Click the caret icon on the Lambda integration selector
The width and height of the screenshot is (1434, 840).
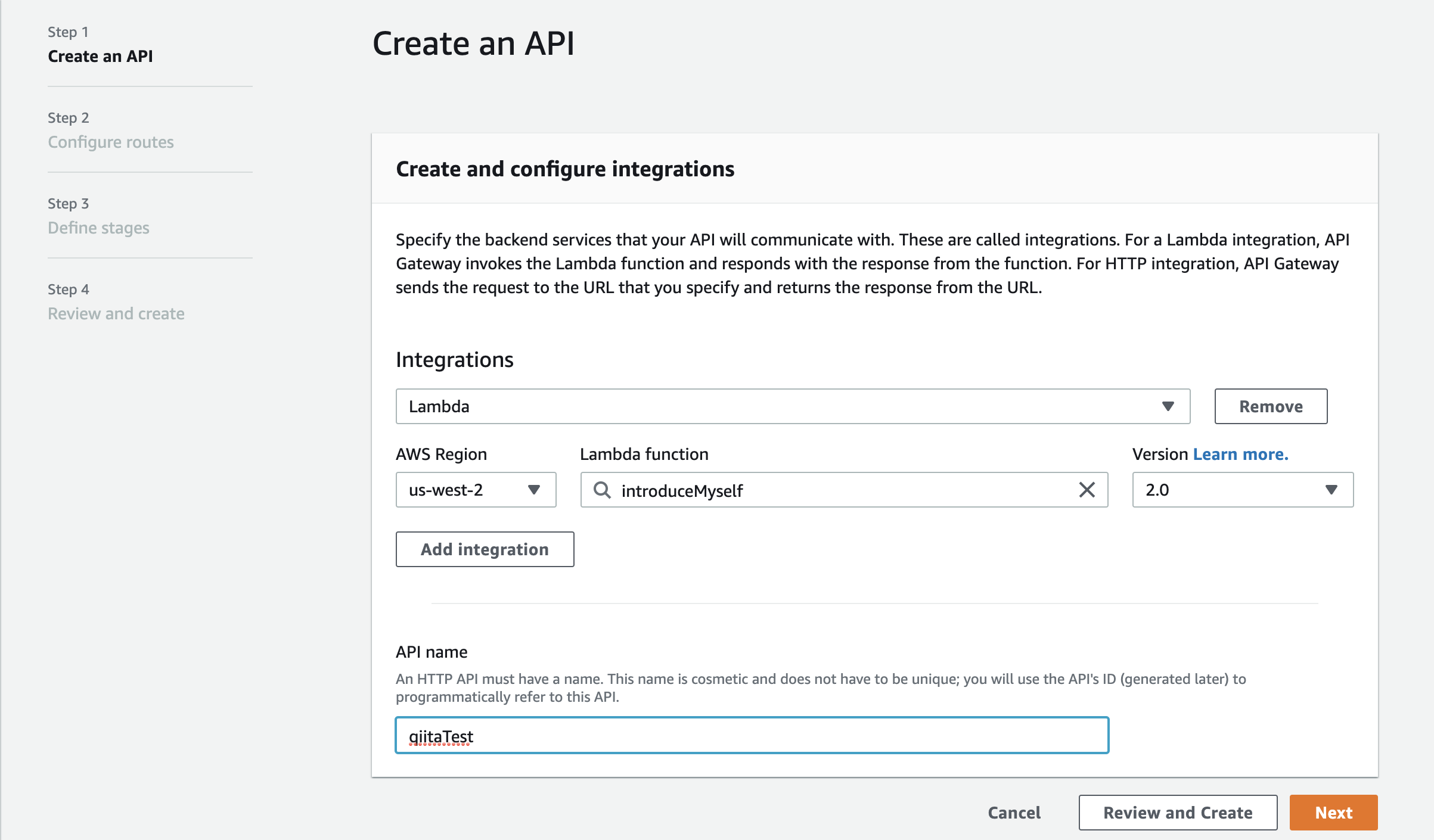click(x=1167, y=406)
